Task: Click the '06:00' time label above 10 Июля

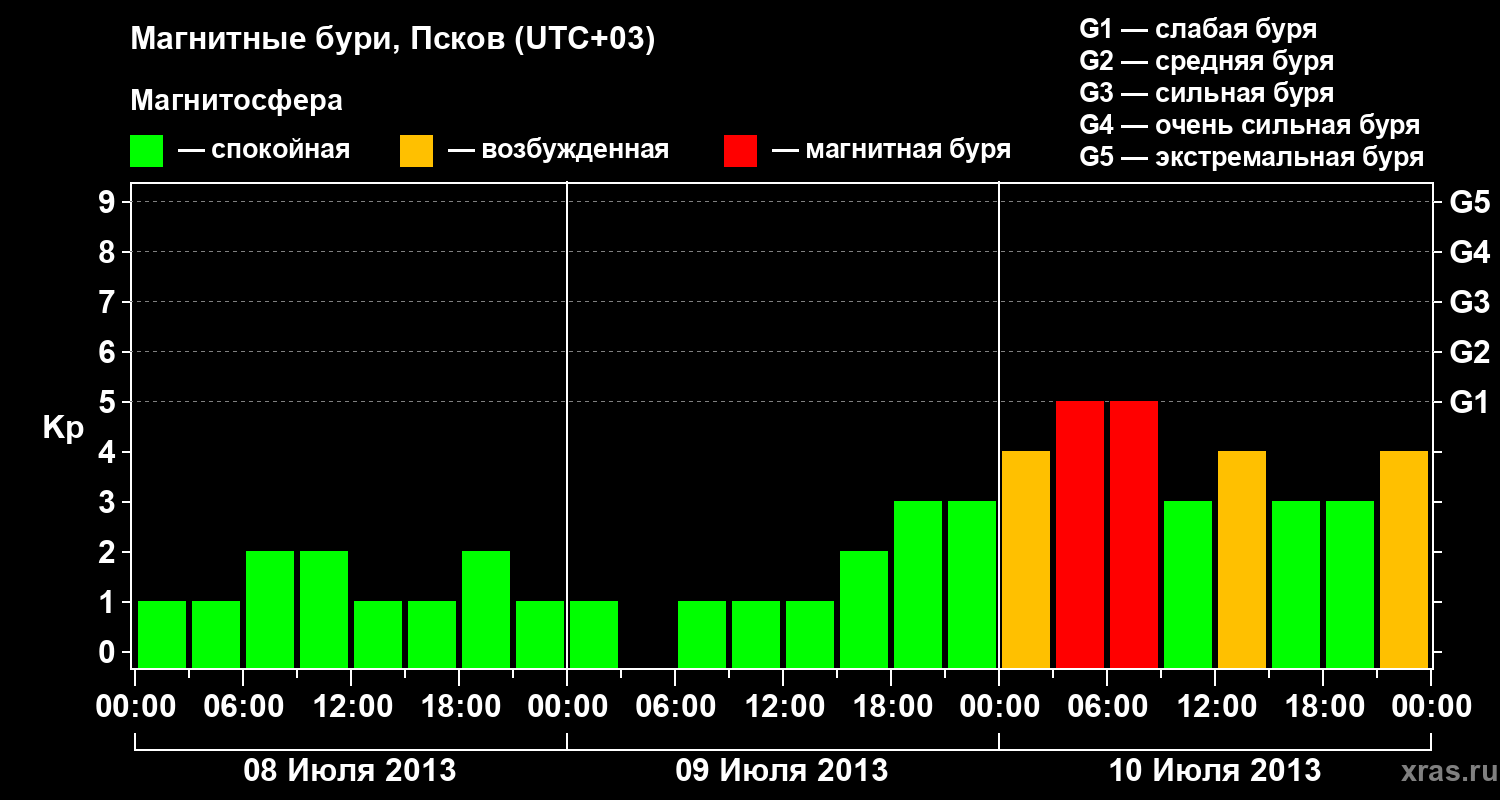Action: [x=1107, y=706]
